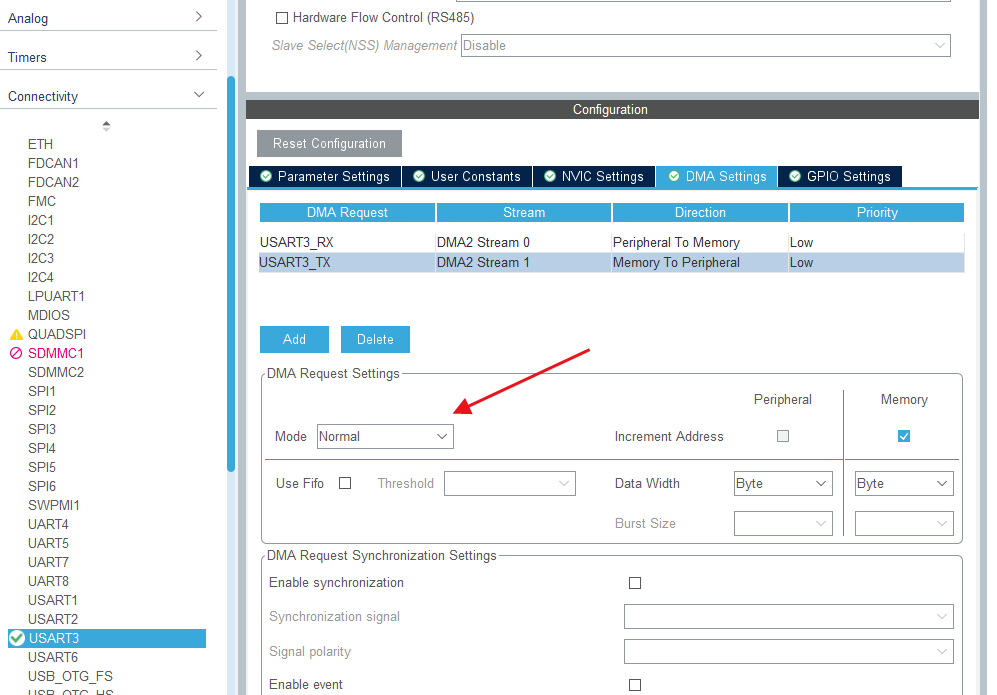Open the Synchronization signal dropdown
Viewport: 997px width, 695px height.
click(x=788, y=616)
